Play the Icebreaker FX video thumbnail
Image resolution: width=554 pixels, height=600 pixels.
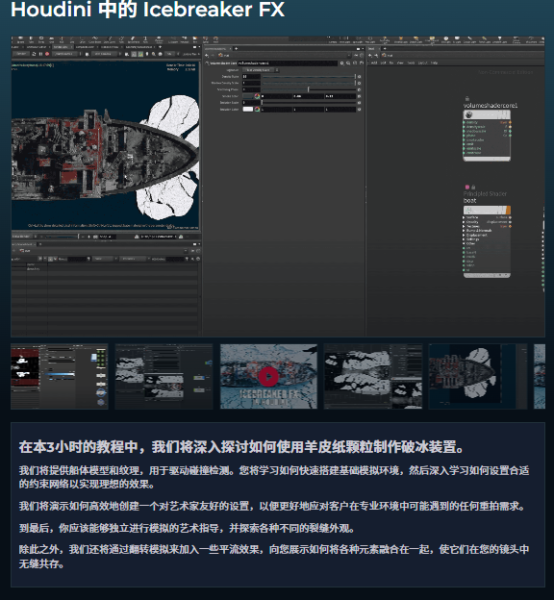point(269,377)
